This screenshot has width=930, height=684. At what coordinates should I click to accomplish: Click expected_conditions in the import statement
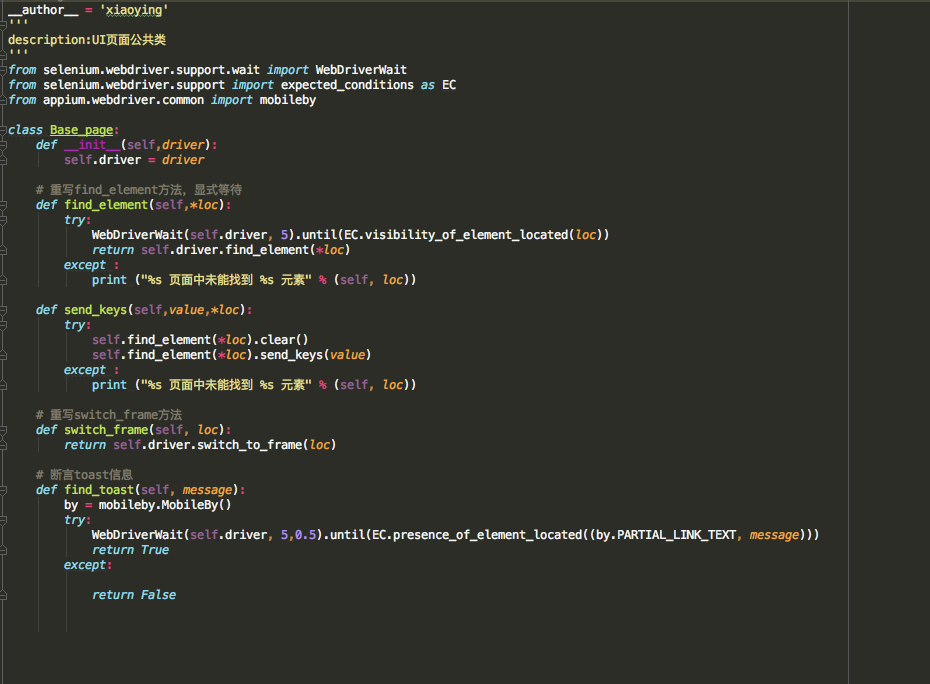pos(347,85)
